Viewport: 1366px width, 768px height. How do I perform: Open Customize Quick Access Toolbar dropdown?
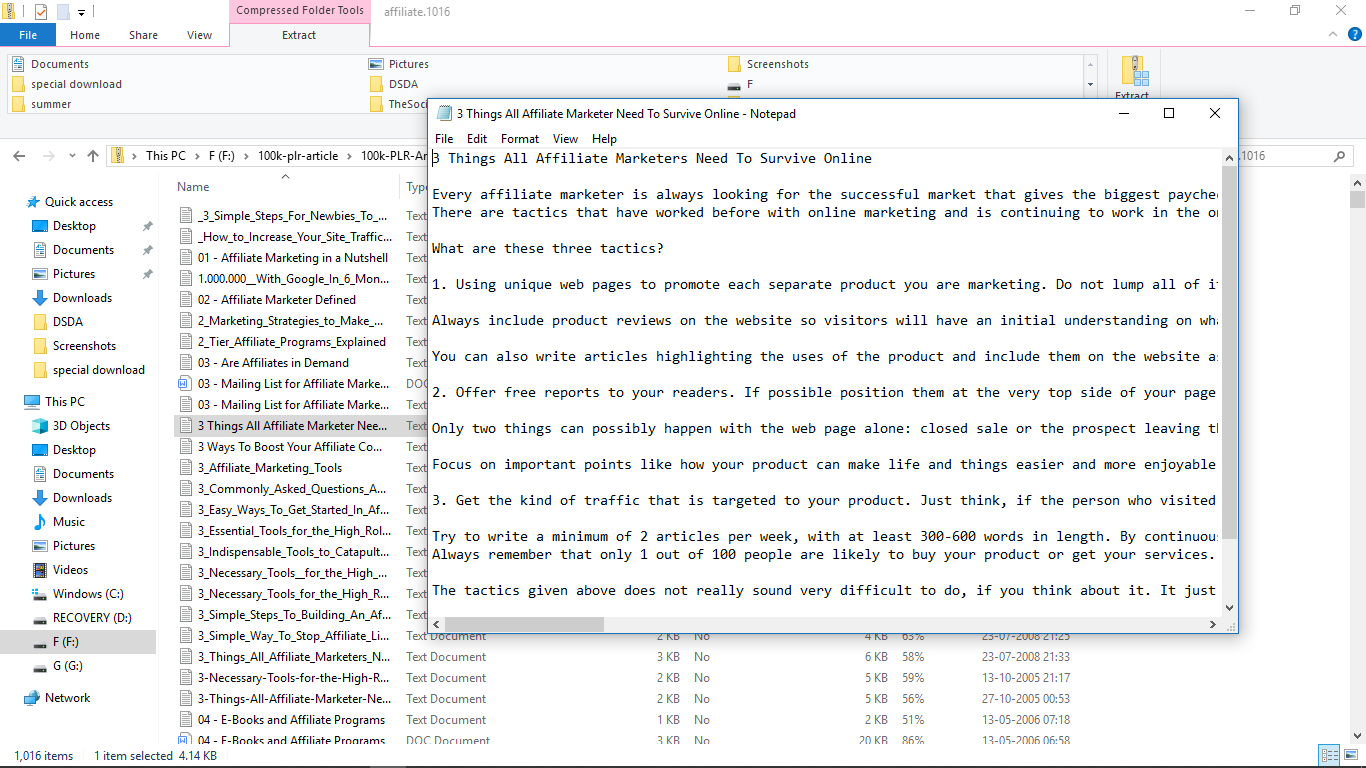pos(81,13)
